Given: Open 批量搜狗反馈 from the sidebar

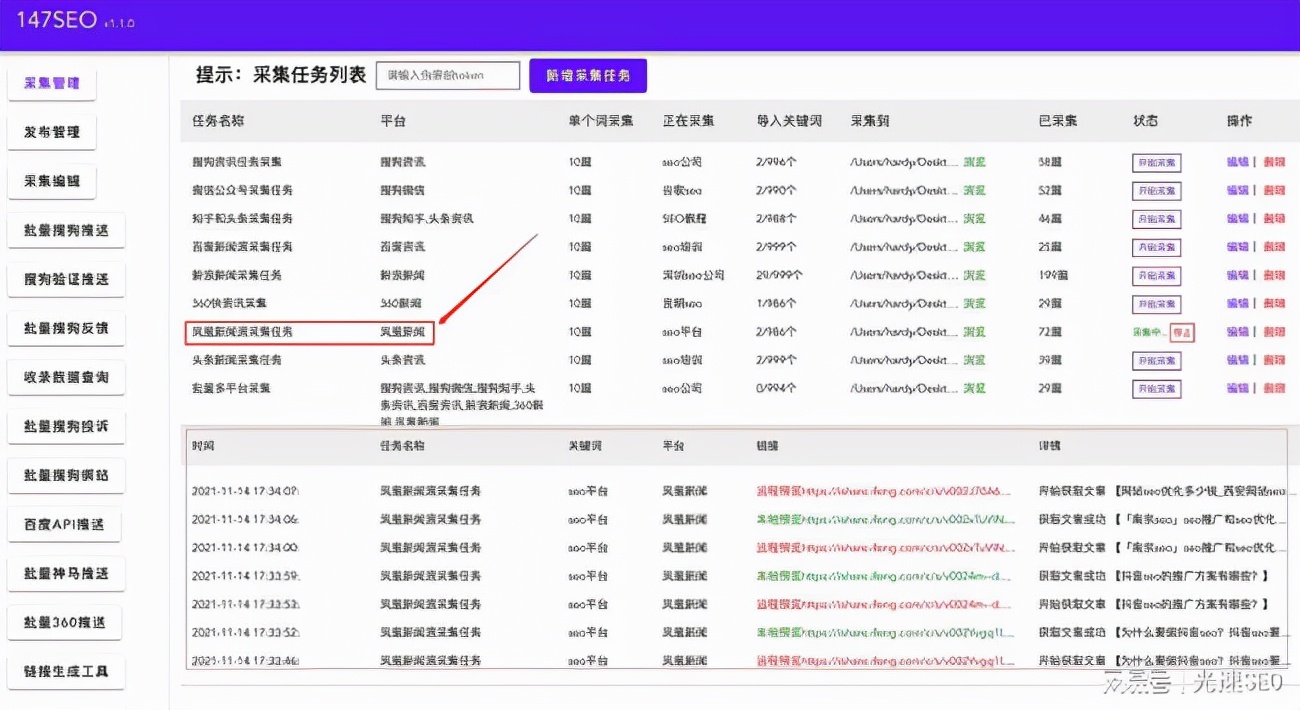Looking at the screenshot, I should pos(66,328).
